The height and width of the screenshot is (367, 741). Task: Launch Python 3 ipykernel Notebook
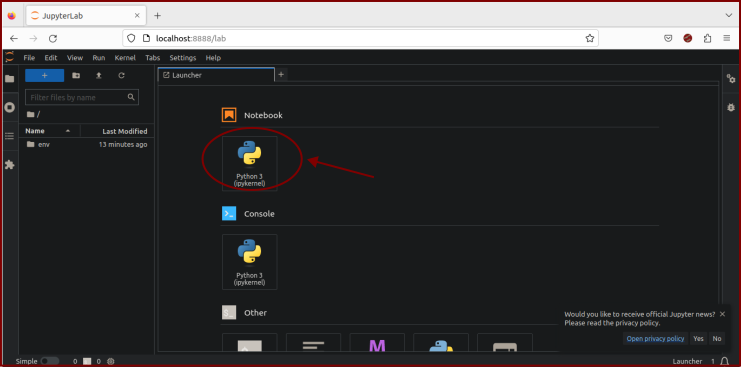point(250,163)
